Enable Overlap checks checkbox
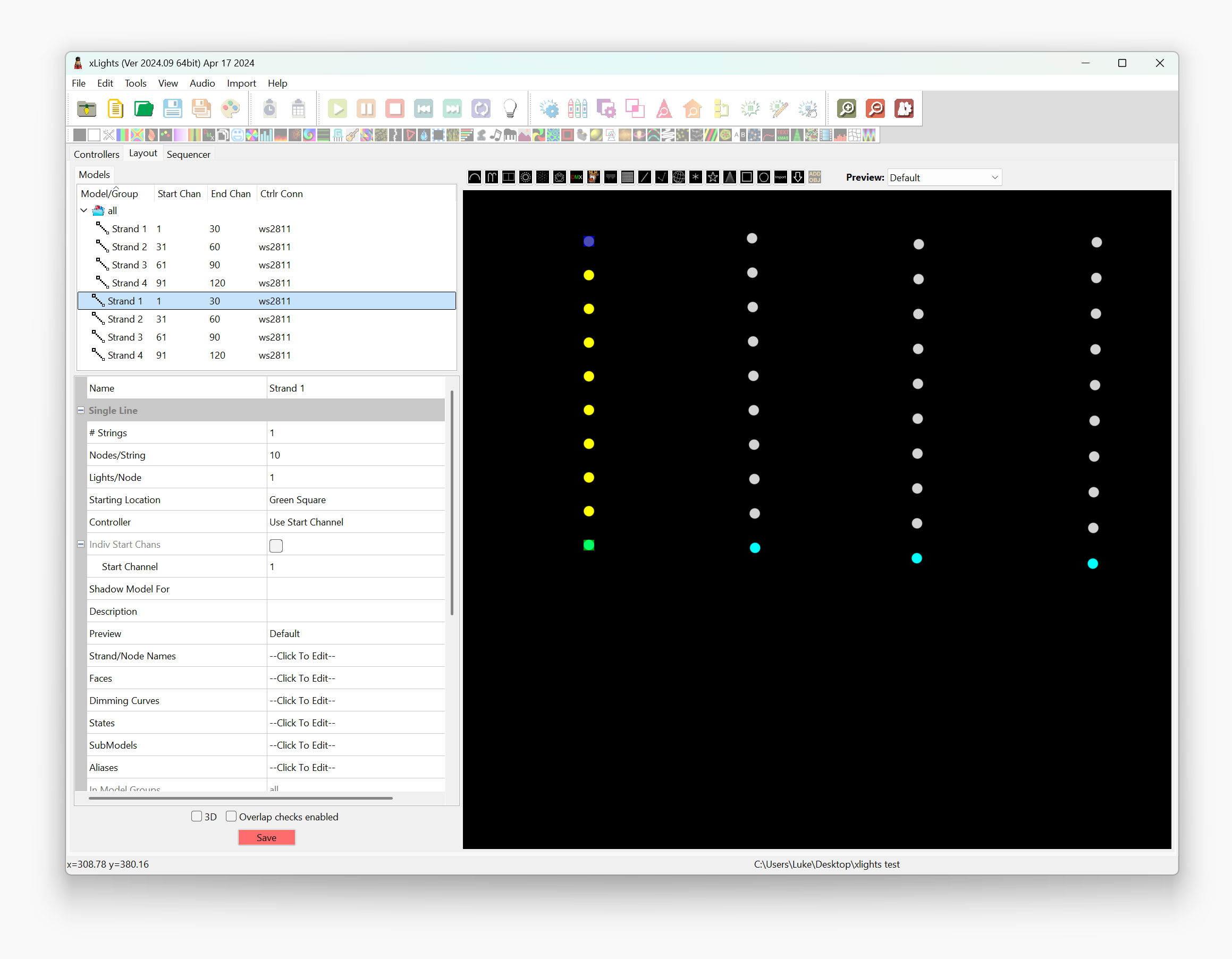This screenshot has width=1232, height=959. [x=231, y=817]
